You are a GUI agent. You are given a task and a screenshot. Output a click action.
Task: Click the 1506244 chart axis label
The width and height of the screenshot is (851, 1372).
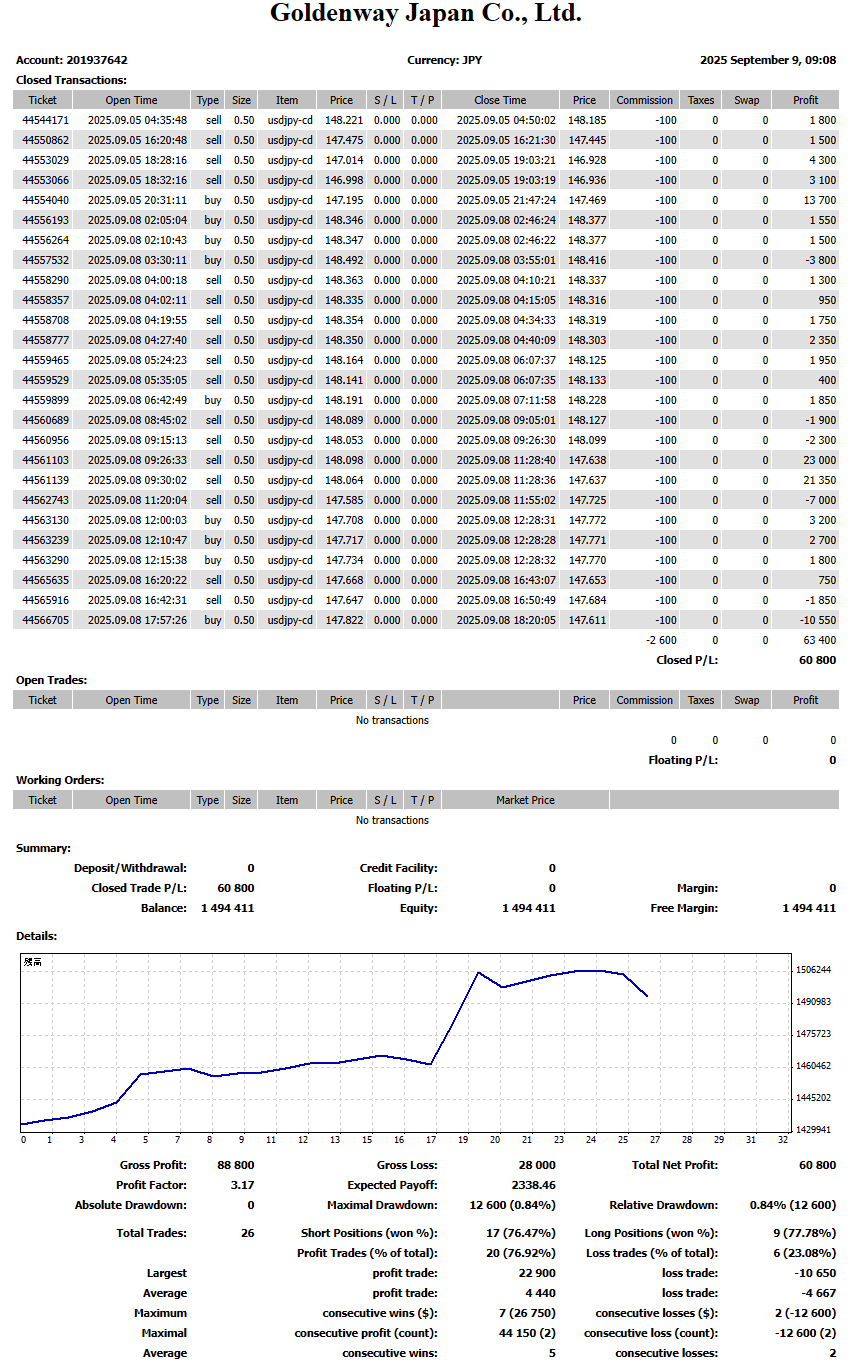tap(811, 970)
